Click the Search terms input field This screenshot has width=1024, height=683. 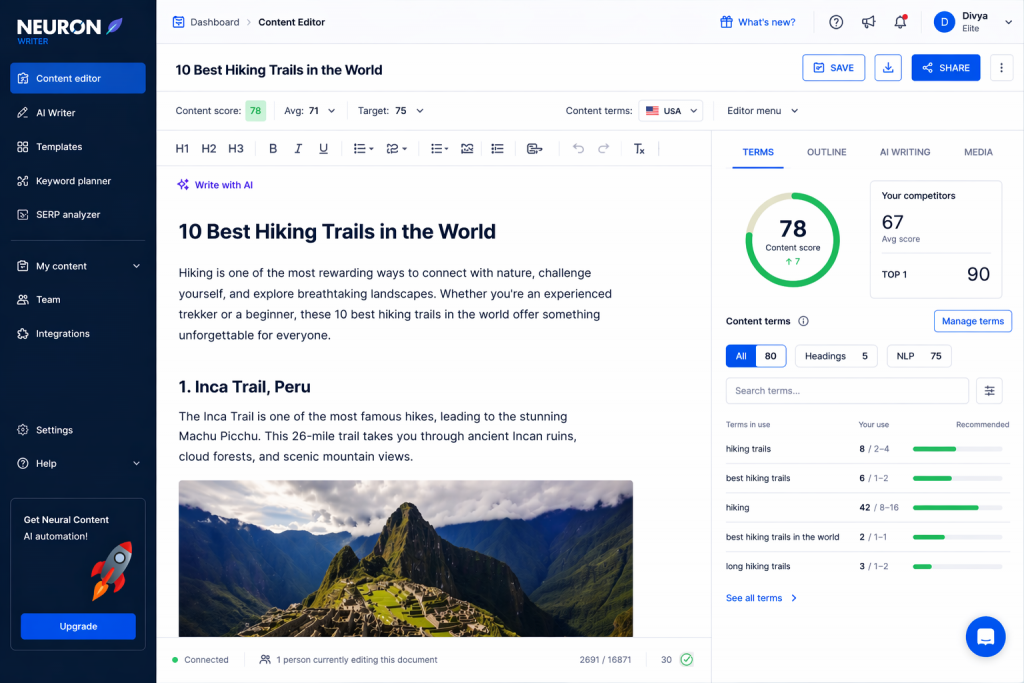point(846,391)
